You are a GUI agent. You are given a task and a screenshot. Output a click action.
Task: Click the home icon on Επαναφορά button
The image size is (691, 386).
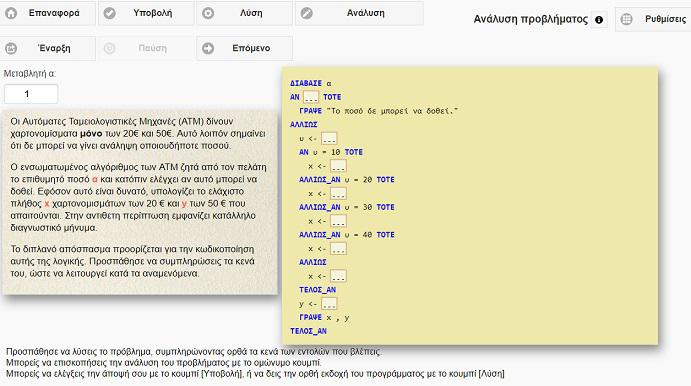coord(11,13)
